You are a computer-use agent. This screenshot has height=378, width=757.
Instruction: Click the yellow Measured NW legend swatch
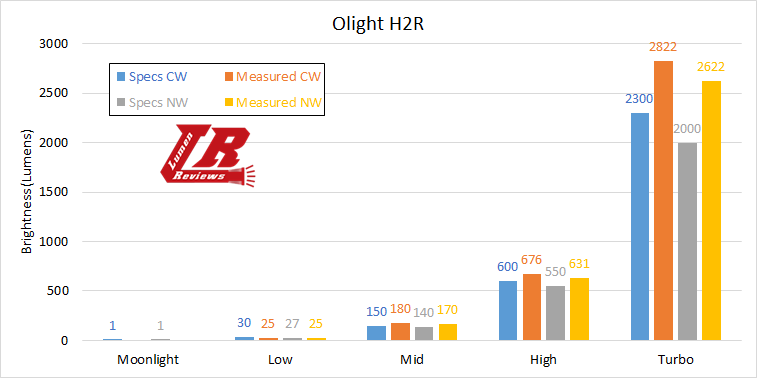229,102
